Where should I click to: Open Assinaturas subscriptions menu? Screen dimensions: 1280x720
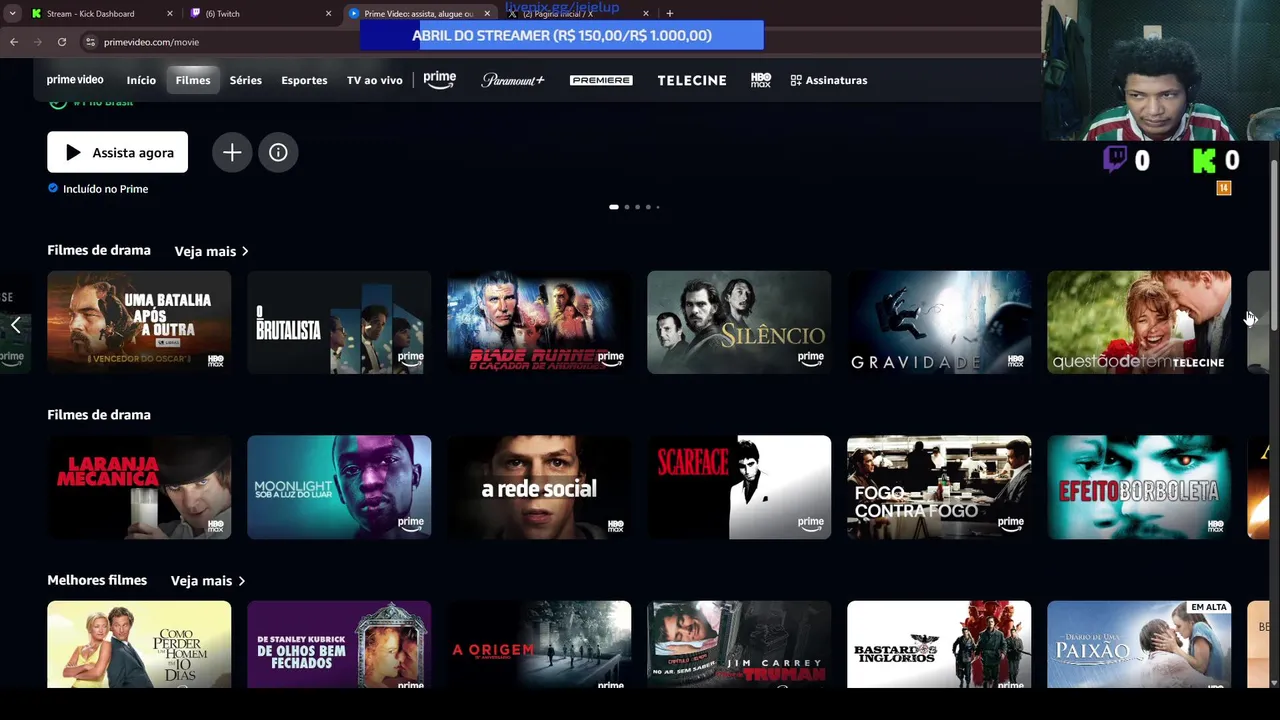pyautogui.click(x=829, y=80)
